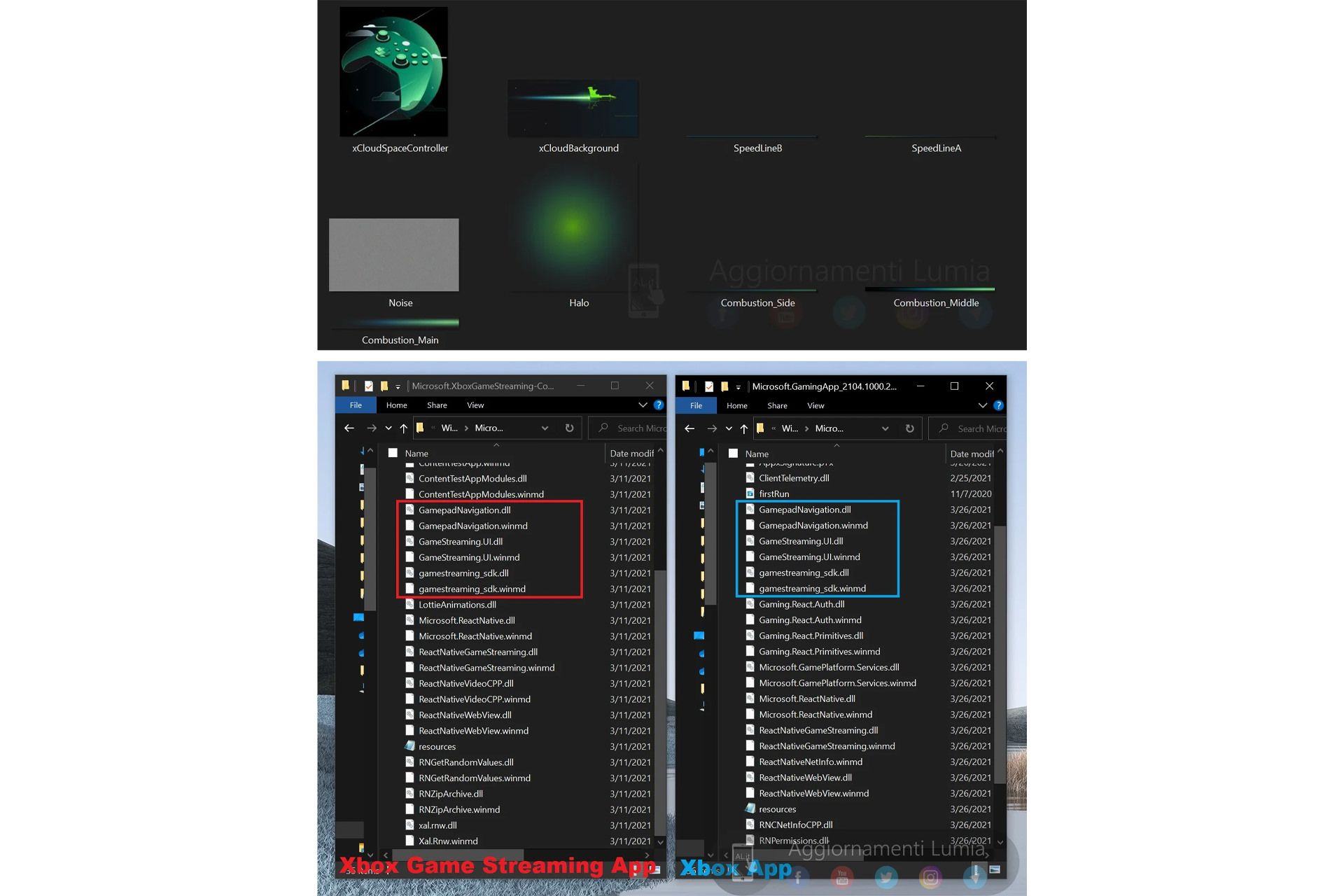Click the Wi... breadcrumb in the Gaming App address bar

coord(790,428)
